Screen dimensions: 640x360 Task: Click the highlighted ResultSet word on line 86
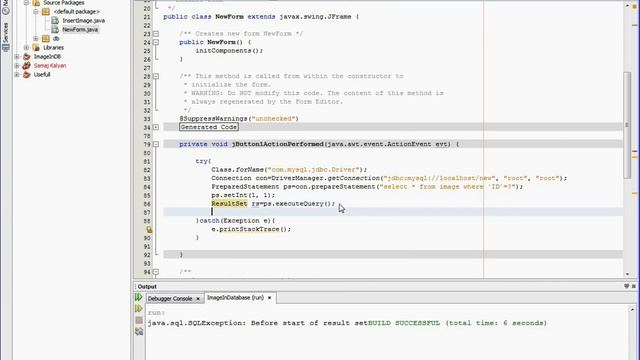click(x=229, y=204)
